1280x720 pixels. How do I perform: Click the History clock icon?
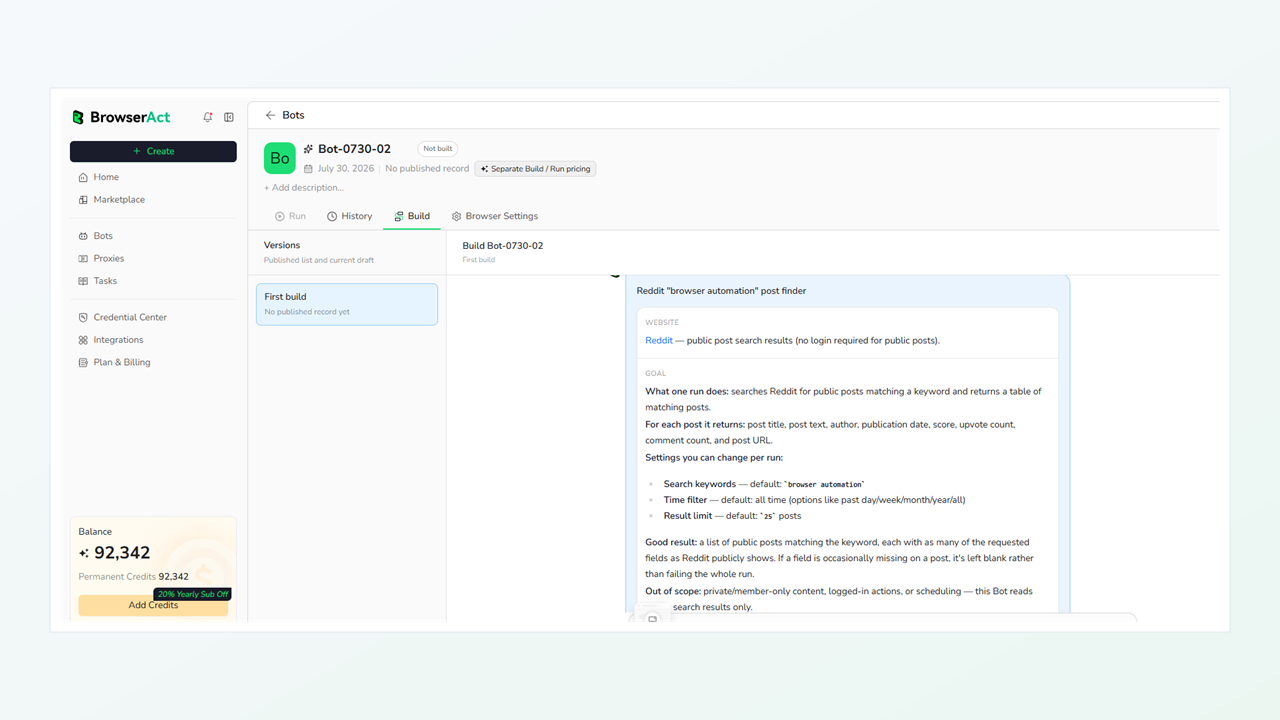point(332,216)
